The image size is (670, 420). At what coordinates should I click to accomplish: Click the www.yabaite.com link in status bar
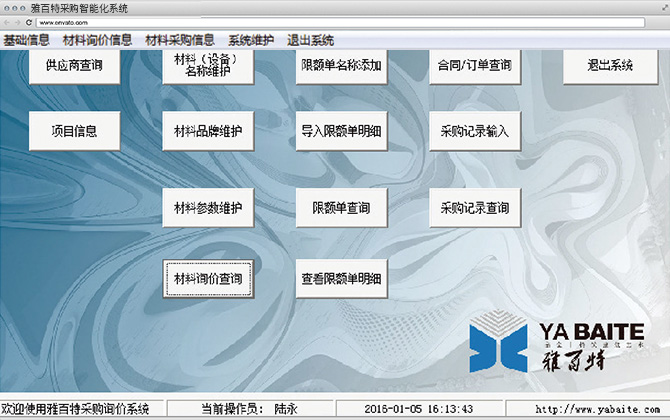tap(600, 409)
